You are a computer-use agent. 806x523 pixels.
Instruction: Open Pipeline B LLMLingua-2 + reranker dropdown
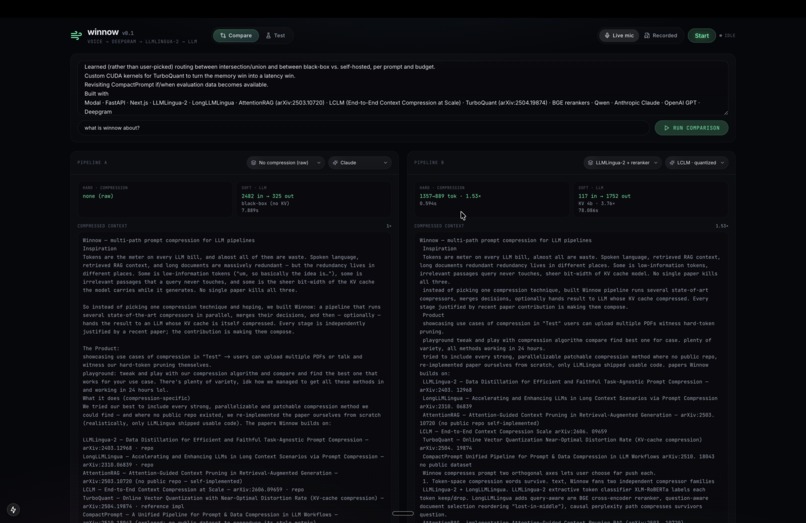click(622, 163)
